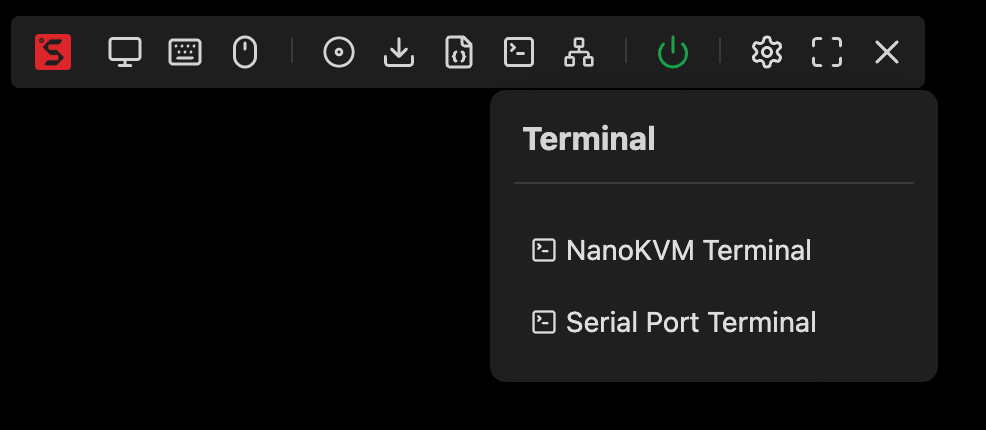Viewport: 986px width, 430px height.
Task: Open the settings gear icon
Action: tap(767, 52)
